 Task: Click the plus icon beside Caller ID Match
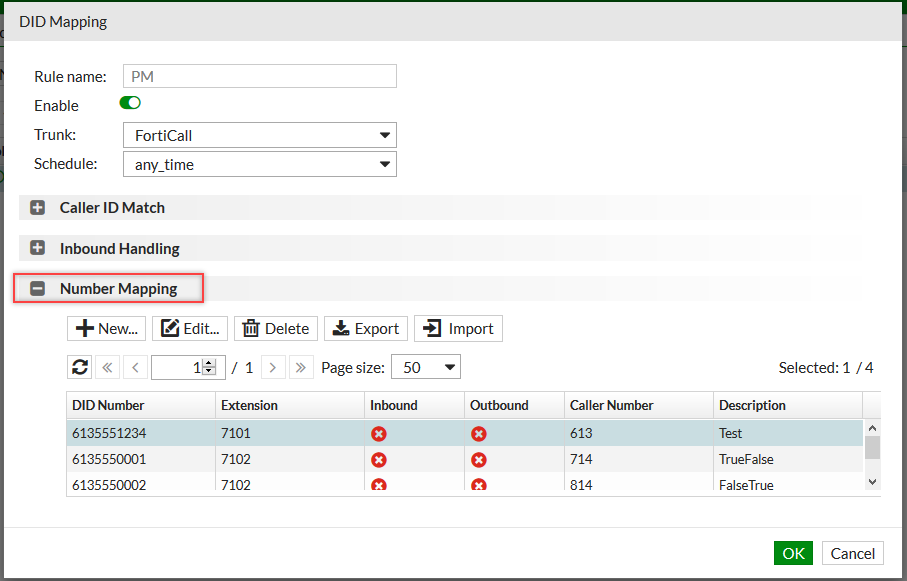pos(38,207)
